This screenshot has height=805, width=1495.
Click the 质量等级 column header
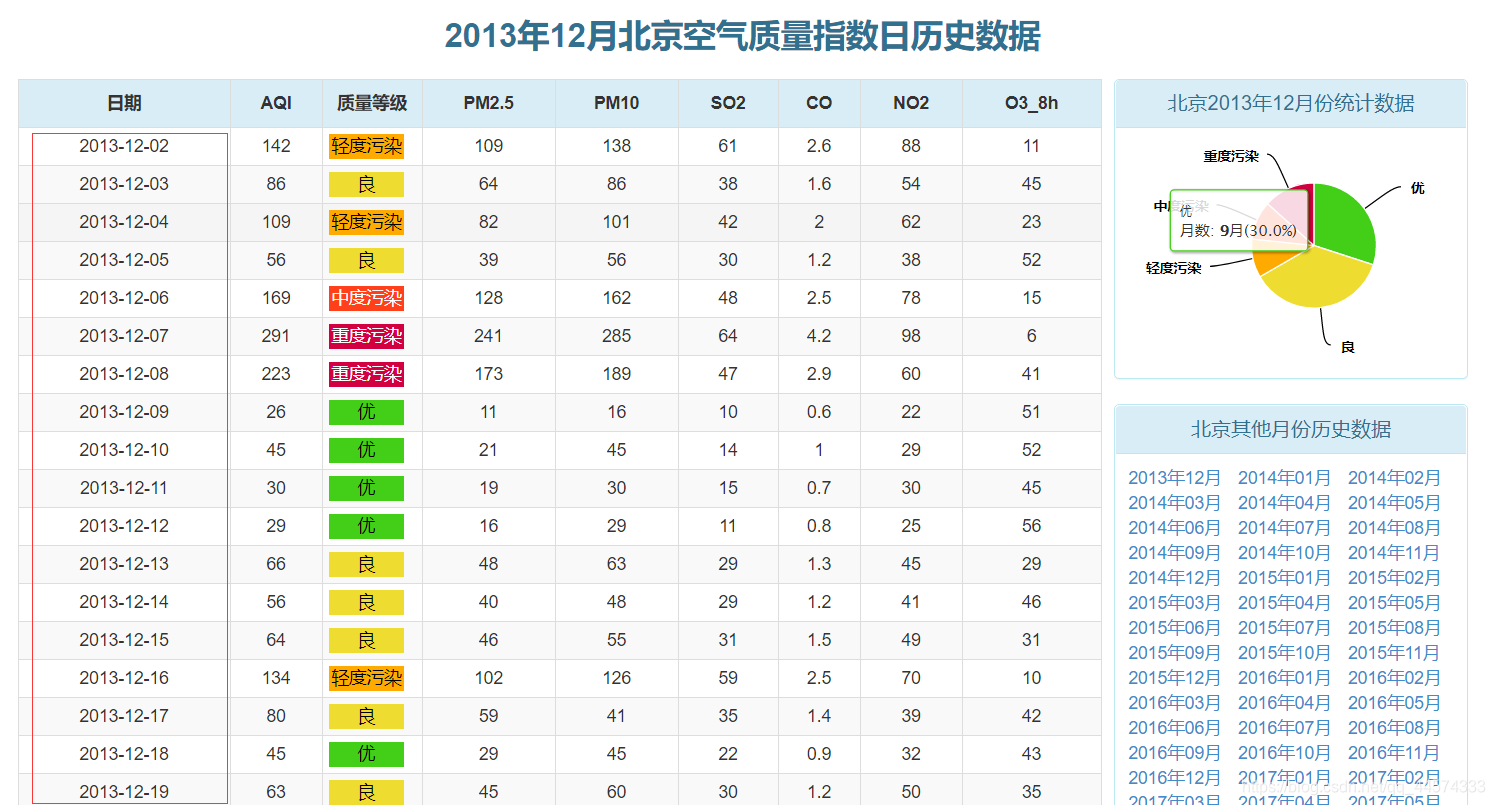point(372,103)
